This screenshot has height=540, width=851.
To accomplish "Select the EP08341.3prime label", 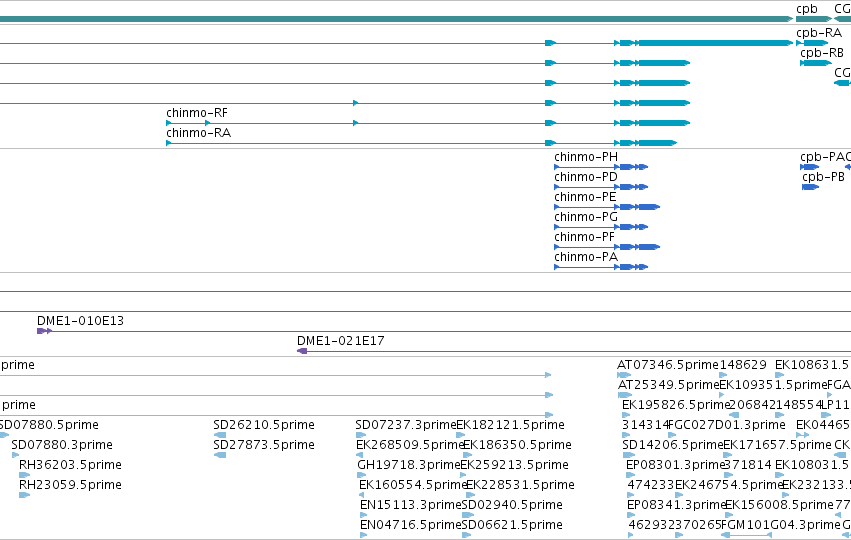I will pos(676,505).
